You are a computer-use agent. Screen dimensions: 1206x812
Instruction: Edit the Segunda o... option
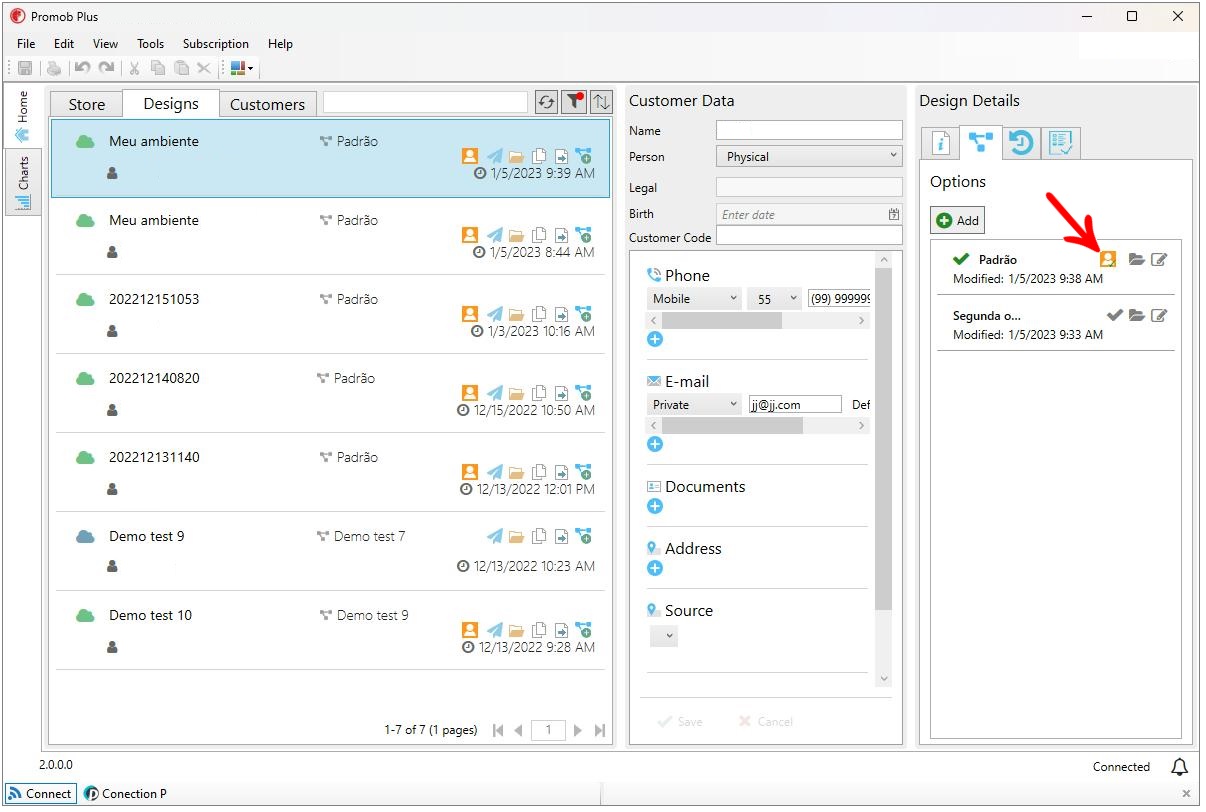(x=1159, y=315)
